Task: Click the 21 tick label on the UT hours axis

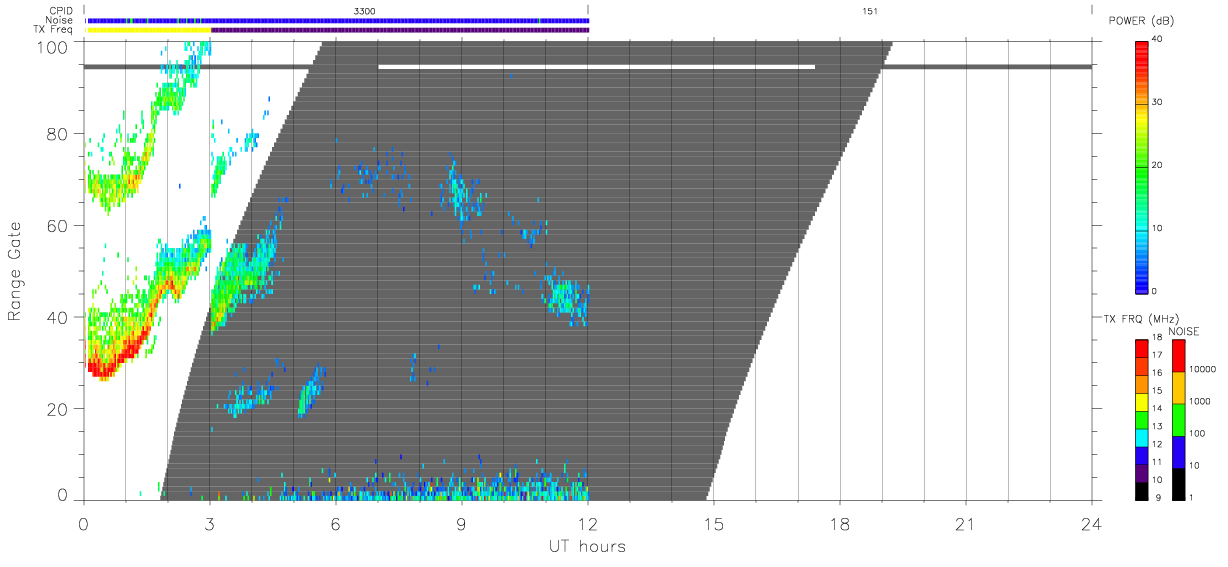Action: [966, 523]
